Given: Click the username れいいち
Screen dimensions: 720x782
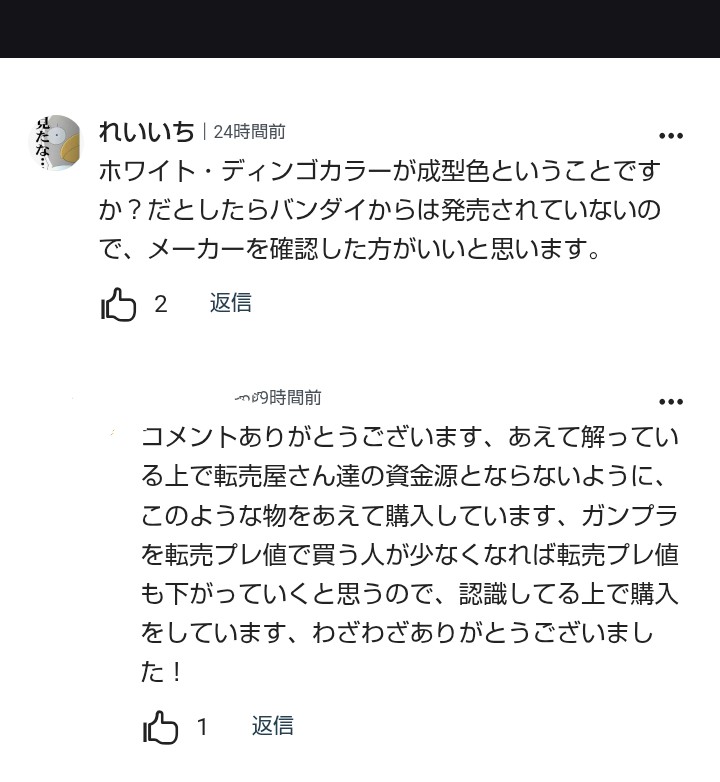Looking at the screenshot, I should click(147, 131).
